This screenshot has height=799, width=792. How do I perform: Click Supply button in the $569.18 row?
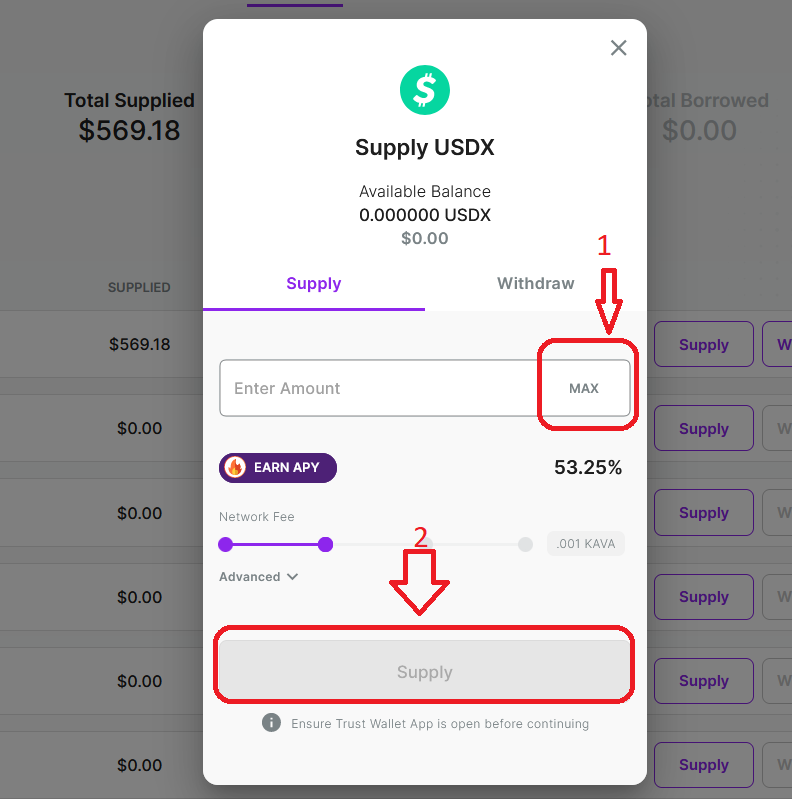pos(704,344)
